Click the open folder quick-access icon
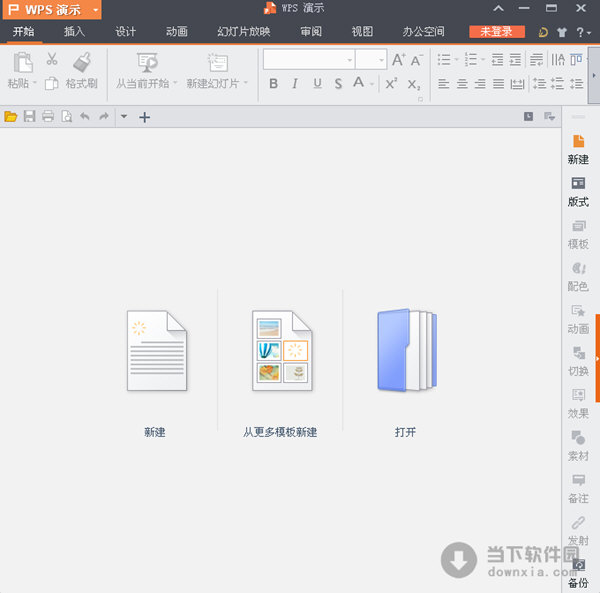600x593 pixels. pos(11,116)
